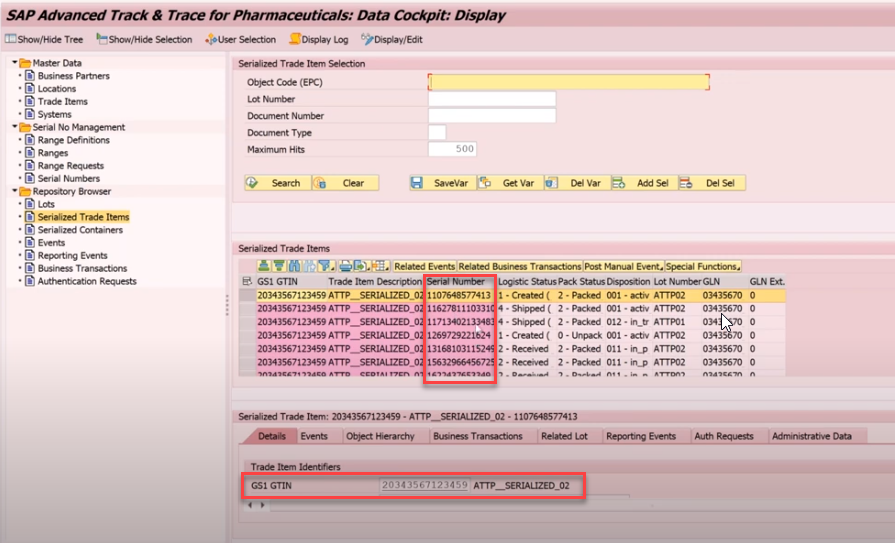Image resolution: width=895 pixels, height=543 pixels.
Task: Open Events tree node
Action: pyautogui.click(x=51, y=243)
